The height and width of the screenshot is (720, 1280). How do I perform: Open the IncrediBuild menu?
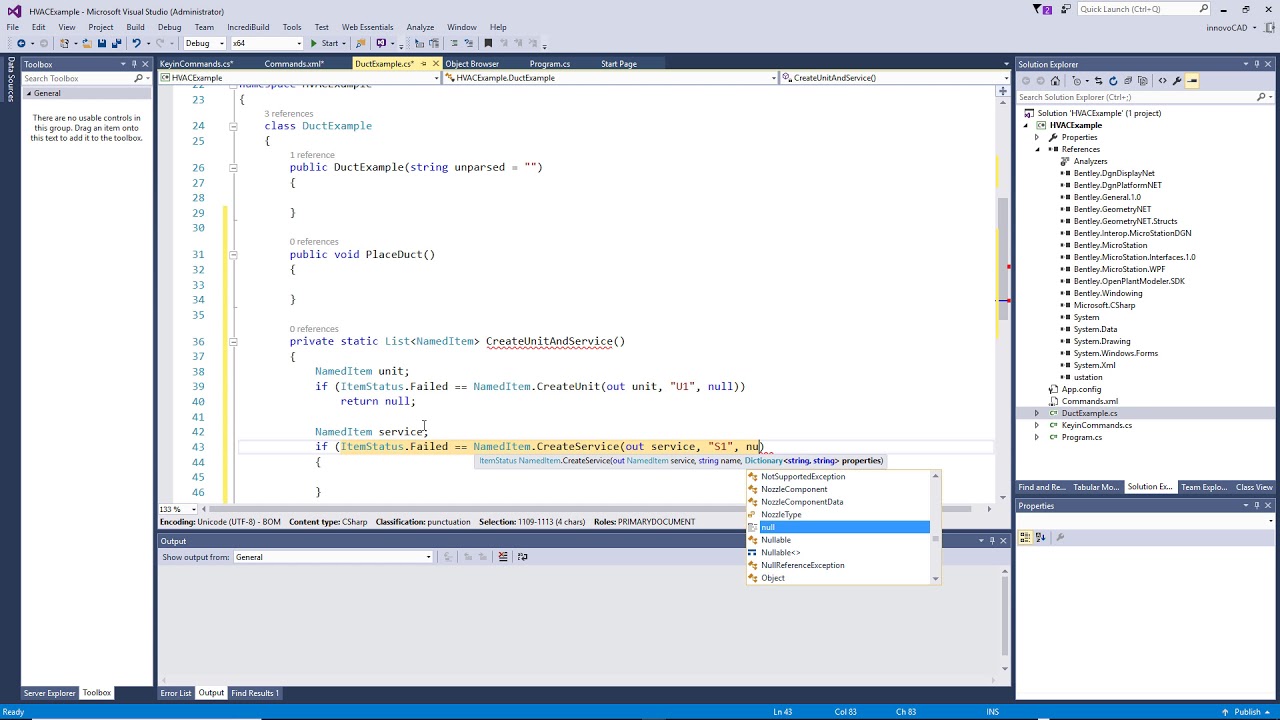[248, 27]
